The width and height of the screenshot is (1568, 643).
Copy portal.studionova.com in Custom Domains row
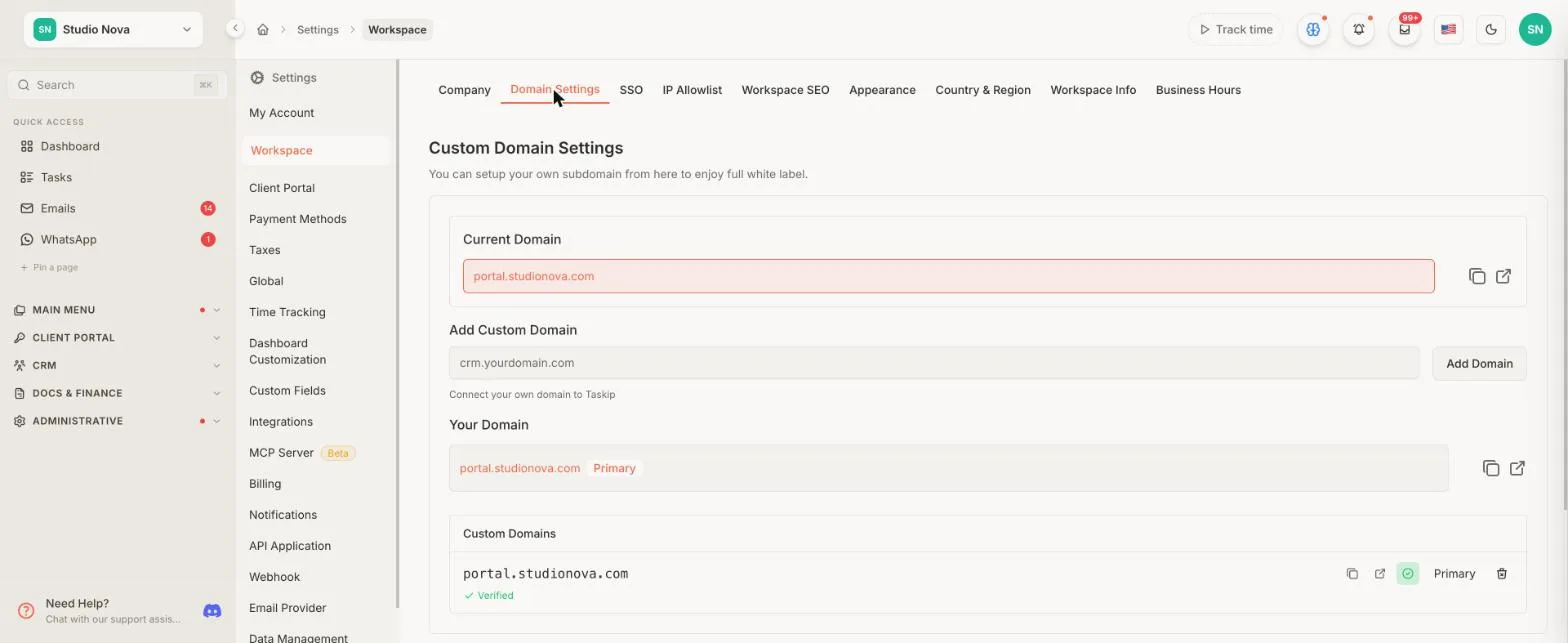click(x=1352, y=574)
